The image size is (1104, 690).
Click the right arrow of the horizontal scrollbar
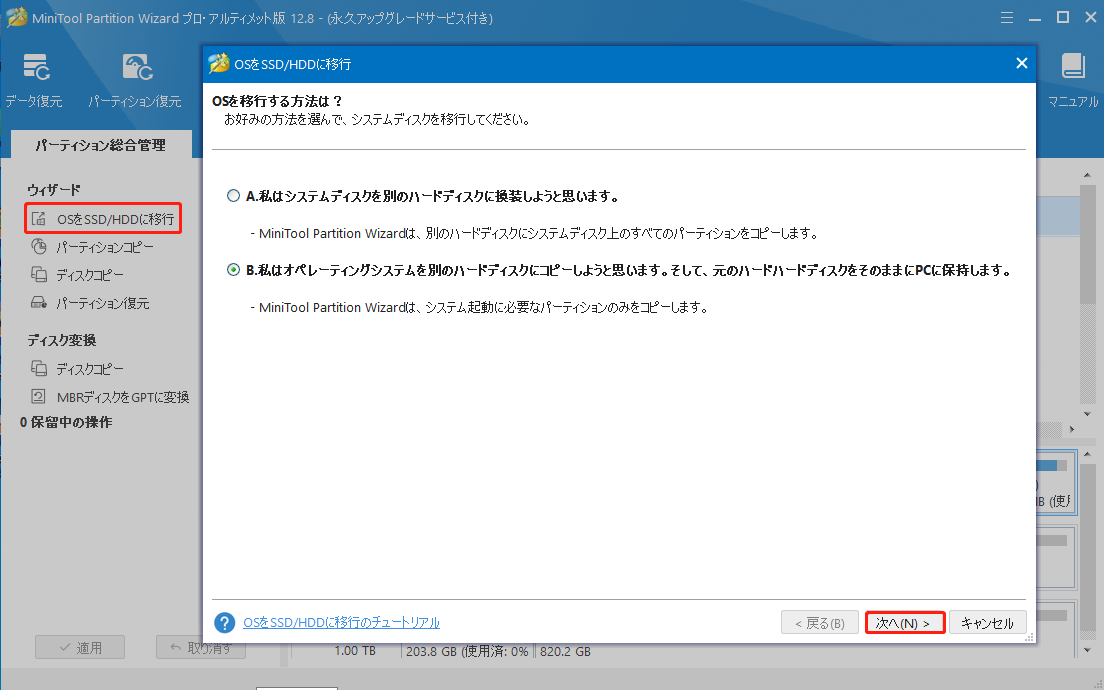pos(1072,429)
